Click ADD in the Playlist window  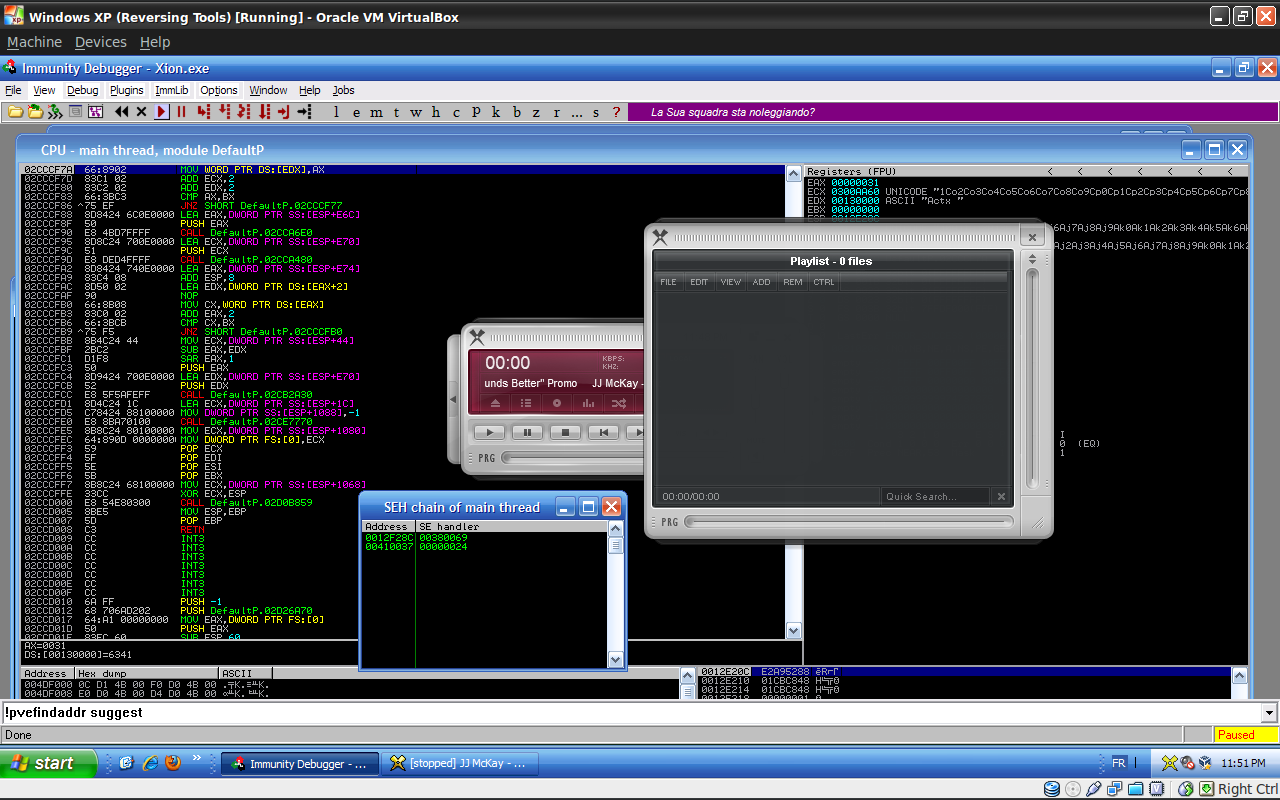pyautogui.click(x=762, y=282)
